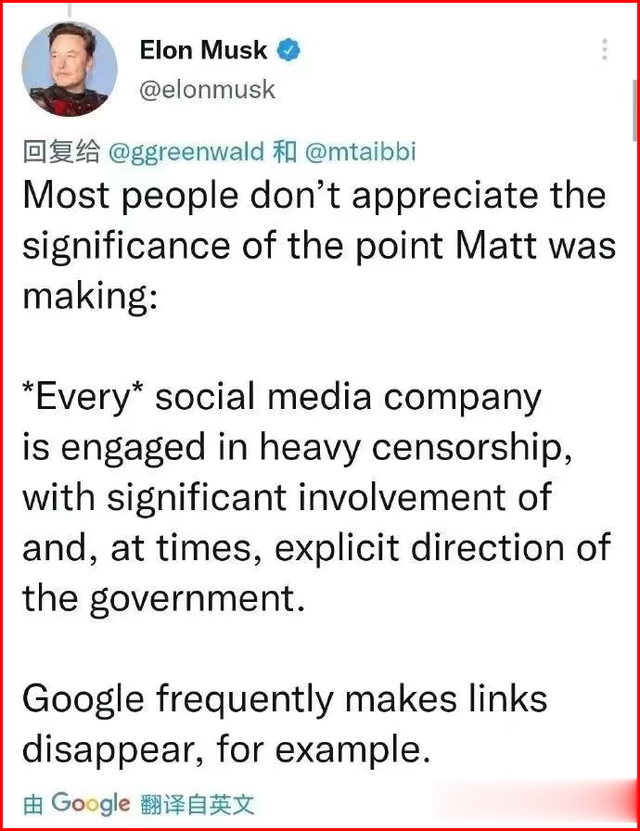
Task: Visit the @elonmusk handle
Action: [x=207, y=89]
